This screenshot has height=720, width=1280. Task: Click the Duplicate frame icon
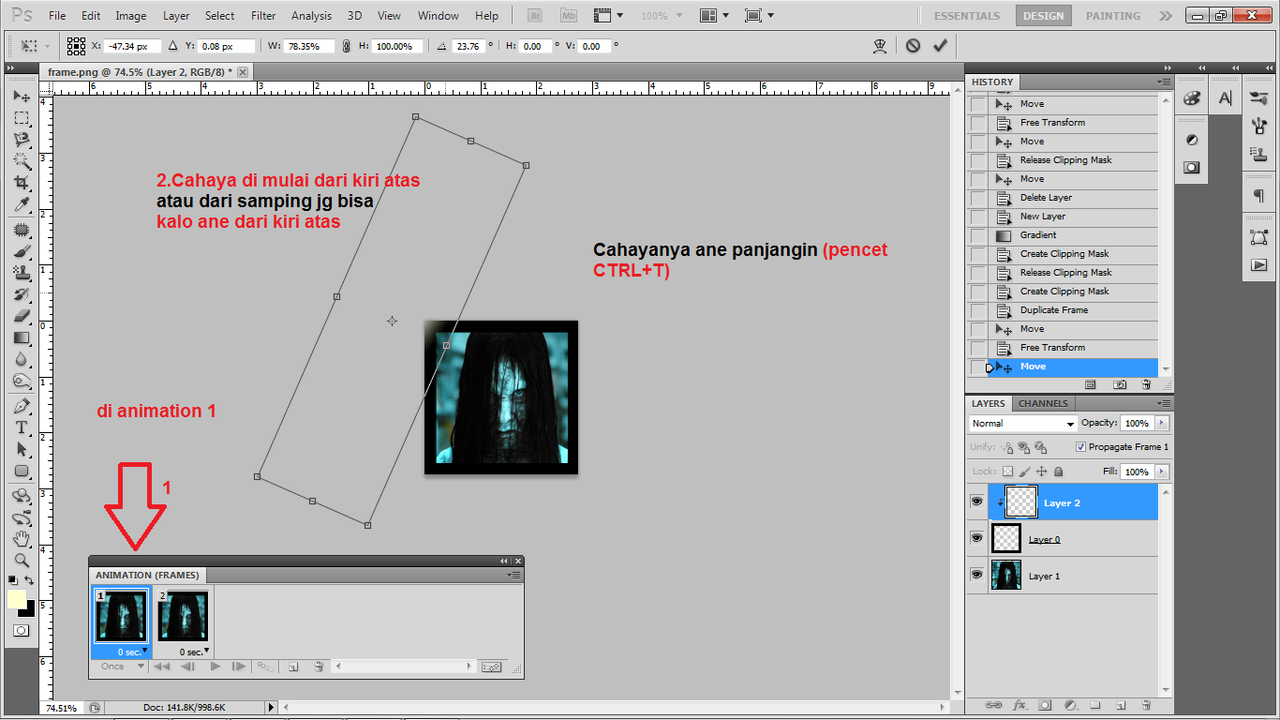(x=294, y=666)
